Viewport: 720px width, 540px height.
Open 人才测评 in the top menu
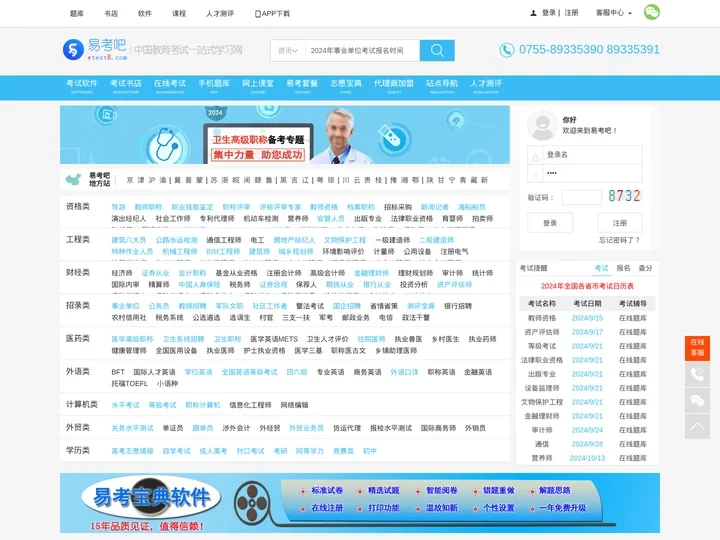coord(220,14)
